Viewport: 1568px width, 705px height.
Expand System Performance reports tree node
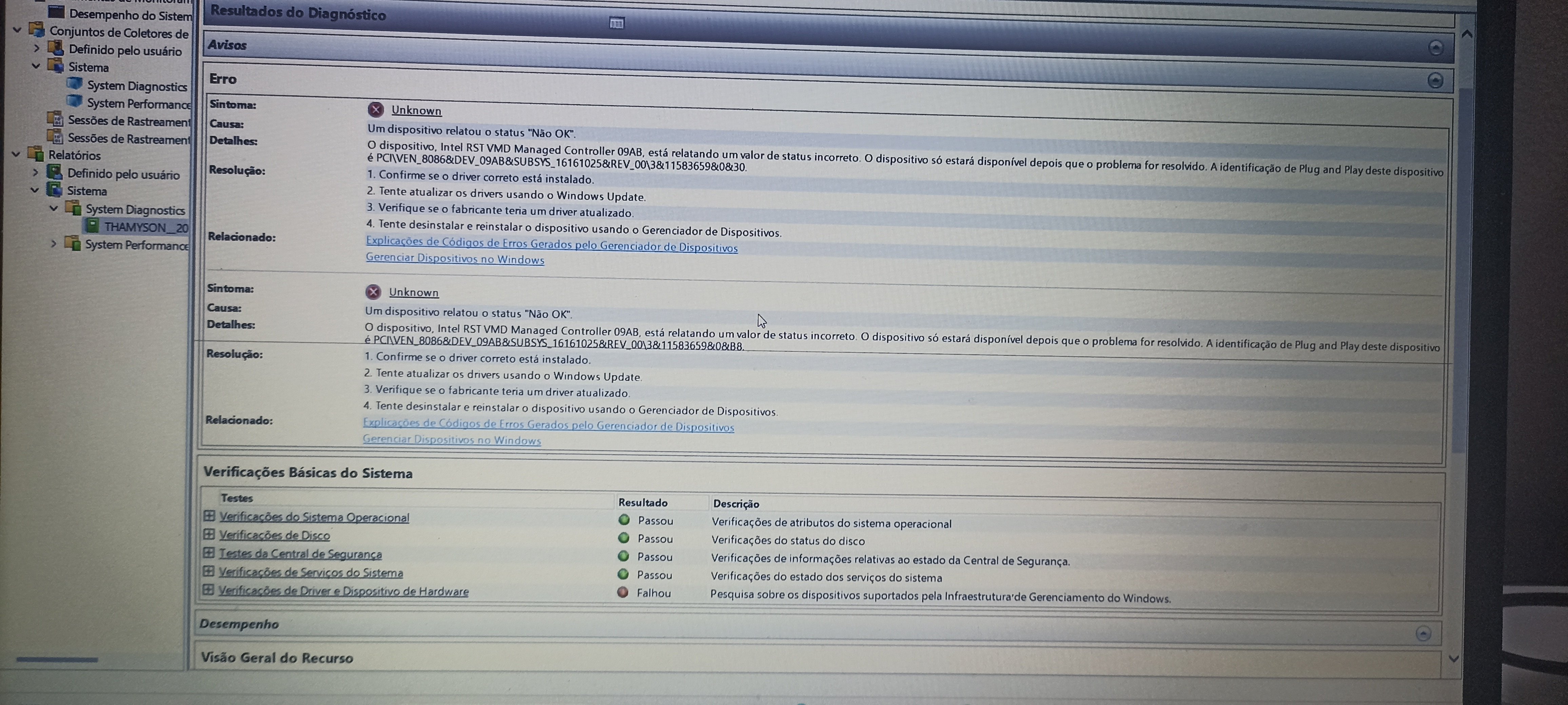54,244
